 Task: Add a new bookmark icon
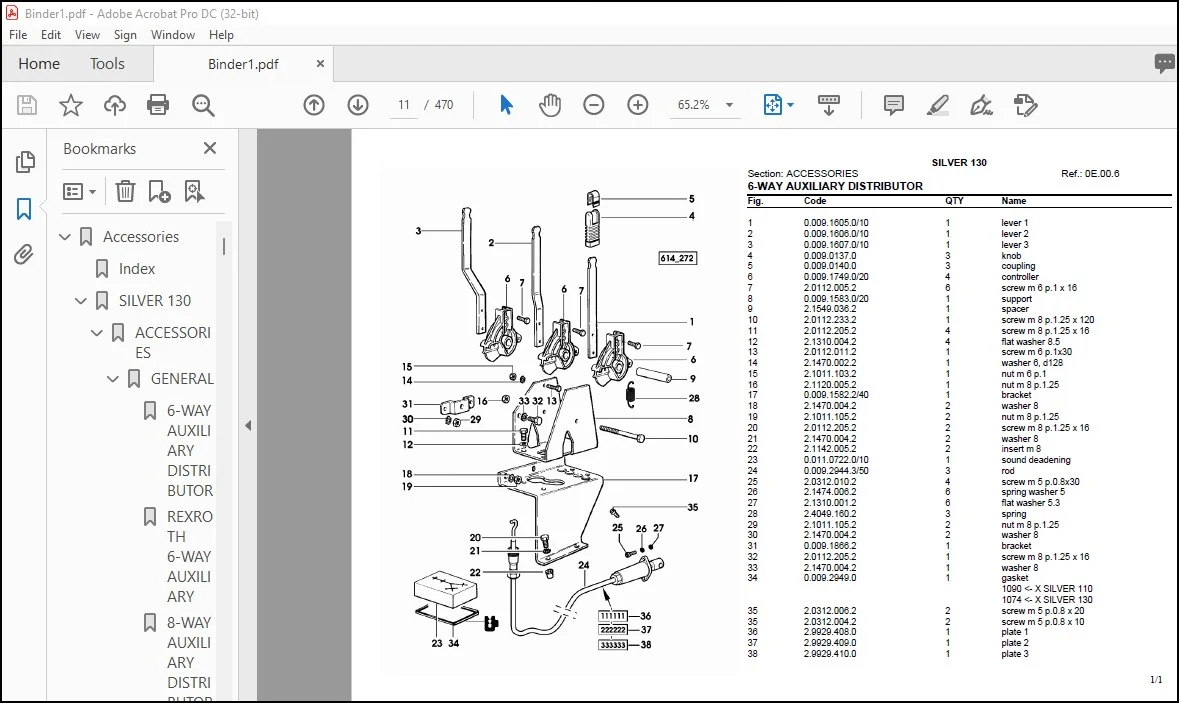[x=159, y=192]
